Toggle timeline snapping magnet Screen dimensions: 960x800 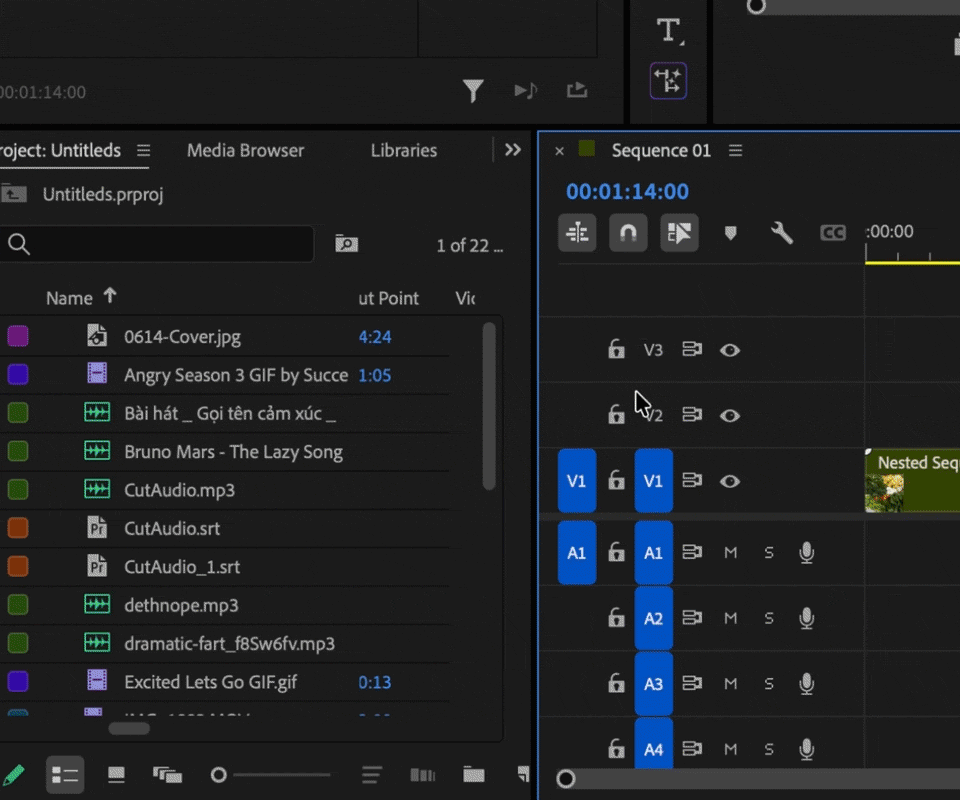(x=628, y=233)
